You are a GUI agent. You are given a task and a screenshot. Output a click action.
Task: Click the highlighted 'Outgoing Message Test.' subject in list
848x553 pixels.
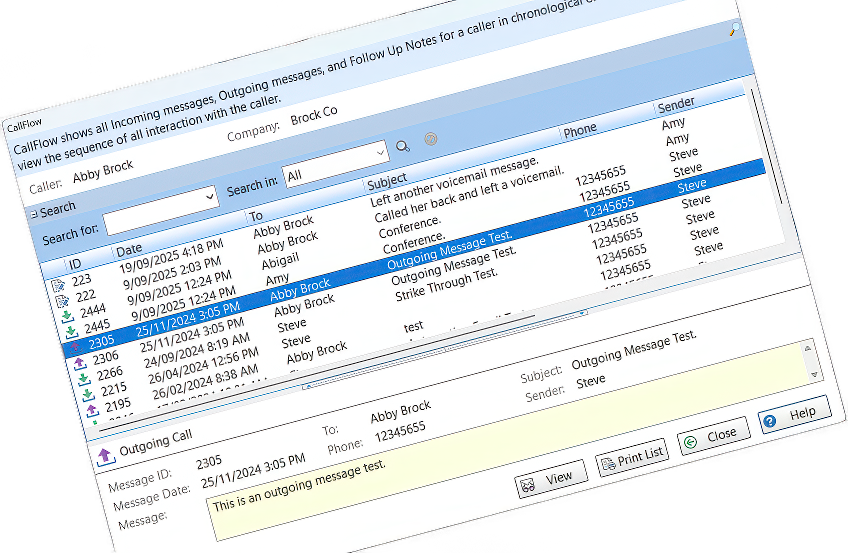pos(449,250)
